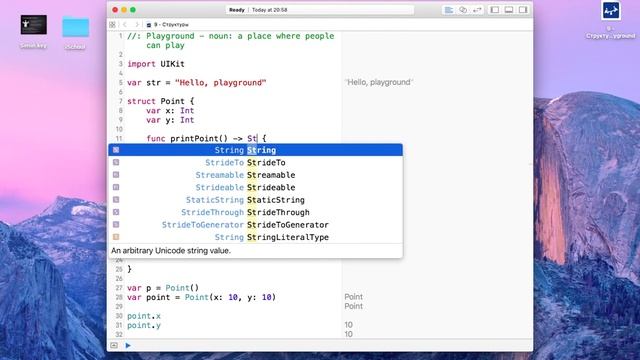Click the Playground comment on the first line

click(231, 40)
